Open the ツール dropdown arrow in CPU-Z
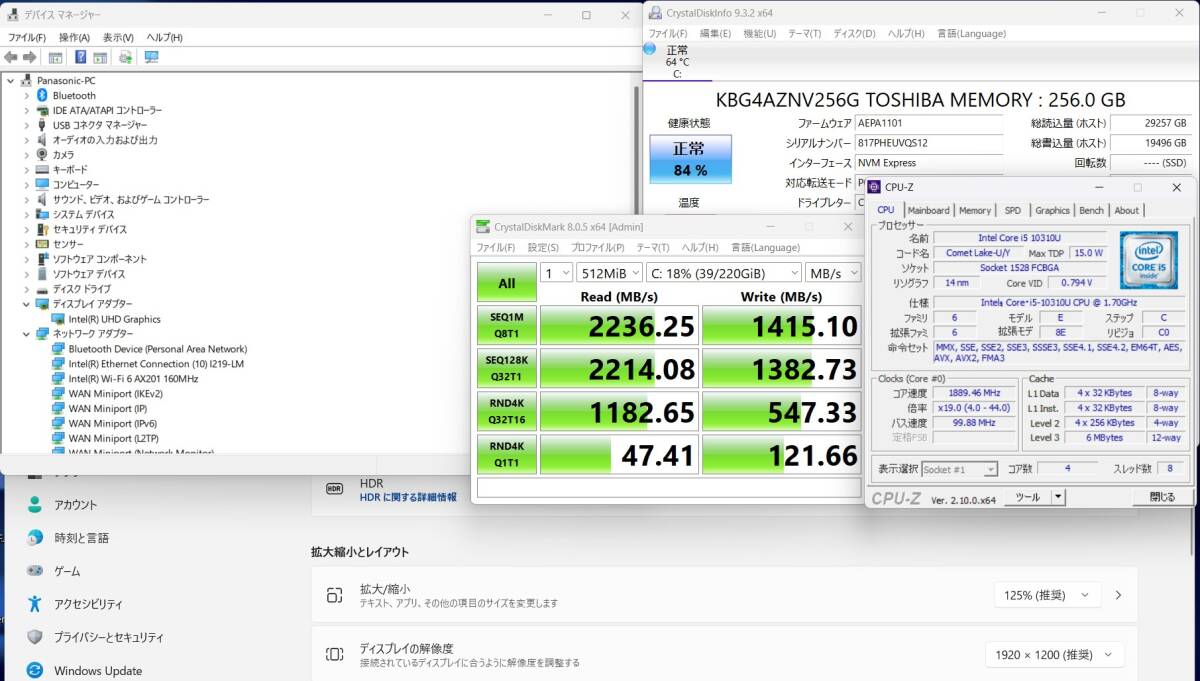Viewport: 1200px width, 681px height. (x=1058, y=497)
